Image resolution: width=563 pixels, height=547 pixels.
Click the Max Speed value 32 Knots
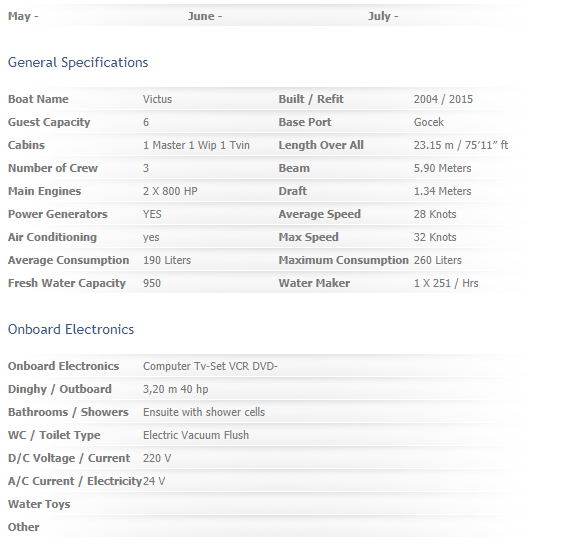[435, 237]
